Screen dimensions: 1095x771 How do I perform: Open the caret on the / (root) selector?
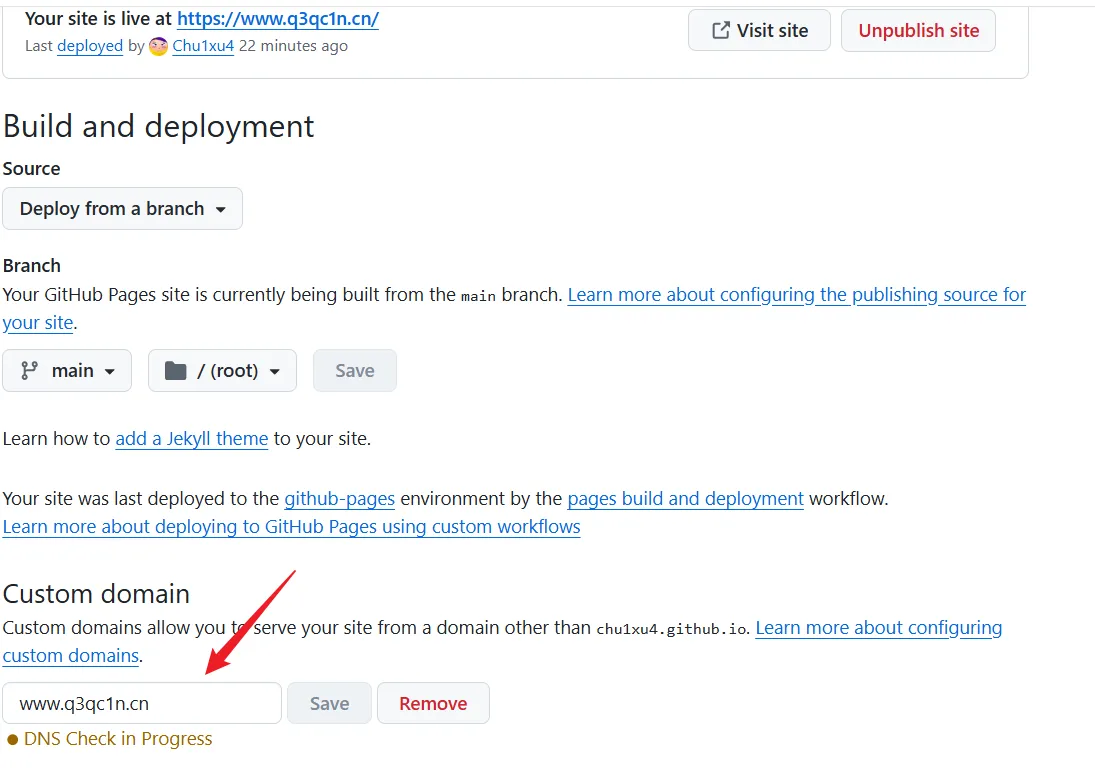pos(274,371)
